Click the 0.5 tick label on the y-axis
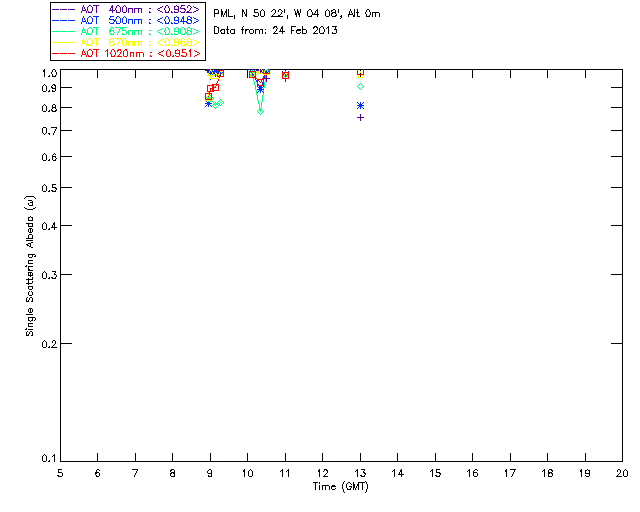This screenshot has width=640, height=512. click(49, 188)
